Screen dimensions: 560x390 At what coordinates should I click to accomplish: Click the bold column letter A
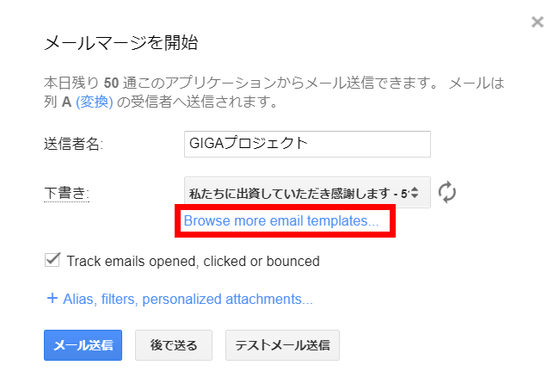click(66, 102)
